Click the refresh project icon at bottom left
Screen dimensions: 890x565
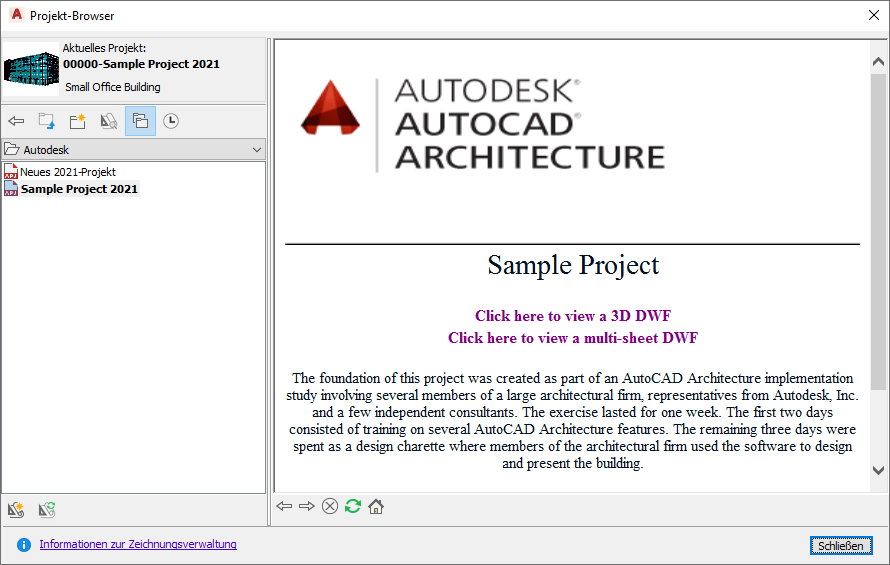coord(47,509)
